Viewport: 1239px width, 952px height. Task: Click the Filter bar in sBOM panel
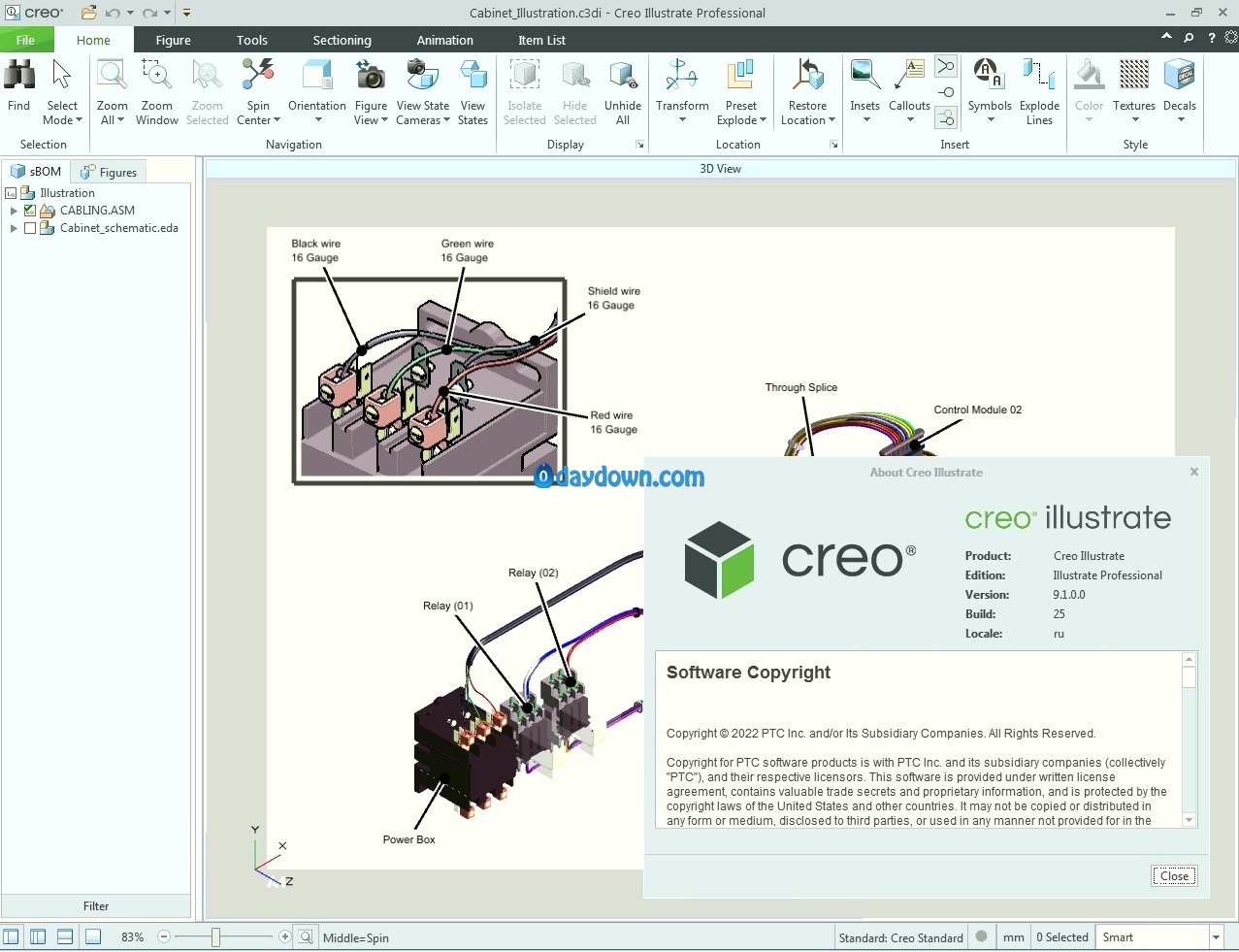point(96,906)
